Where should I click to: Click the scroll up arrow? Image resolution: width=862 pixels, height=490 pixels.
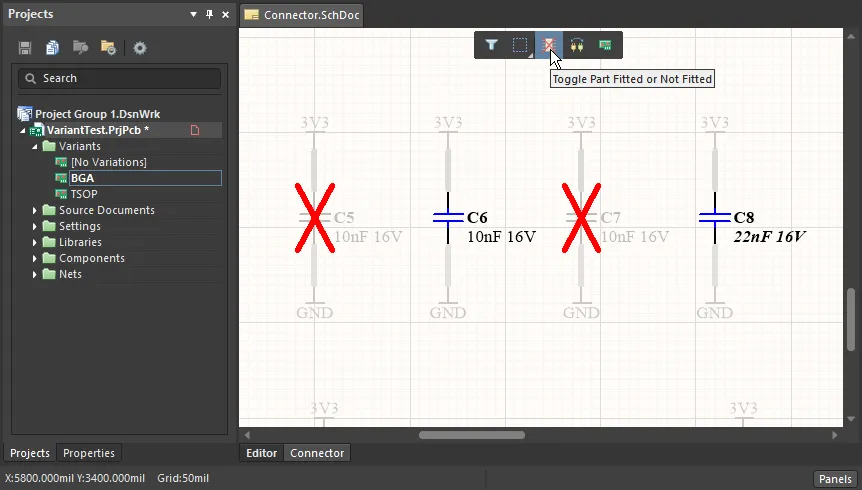click(851, 36)
